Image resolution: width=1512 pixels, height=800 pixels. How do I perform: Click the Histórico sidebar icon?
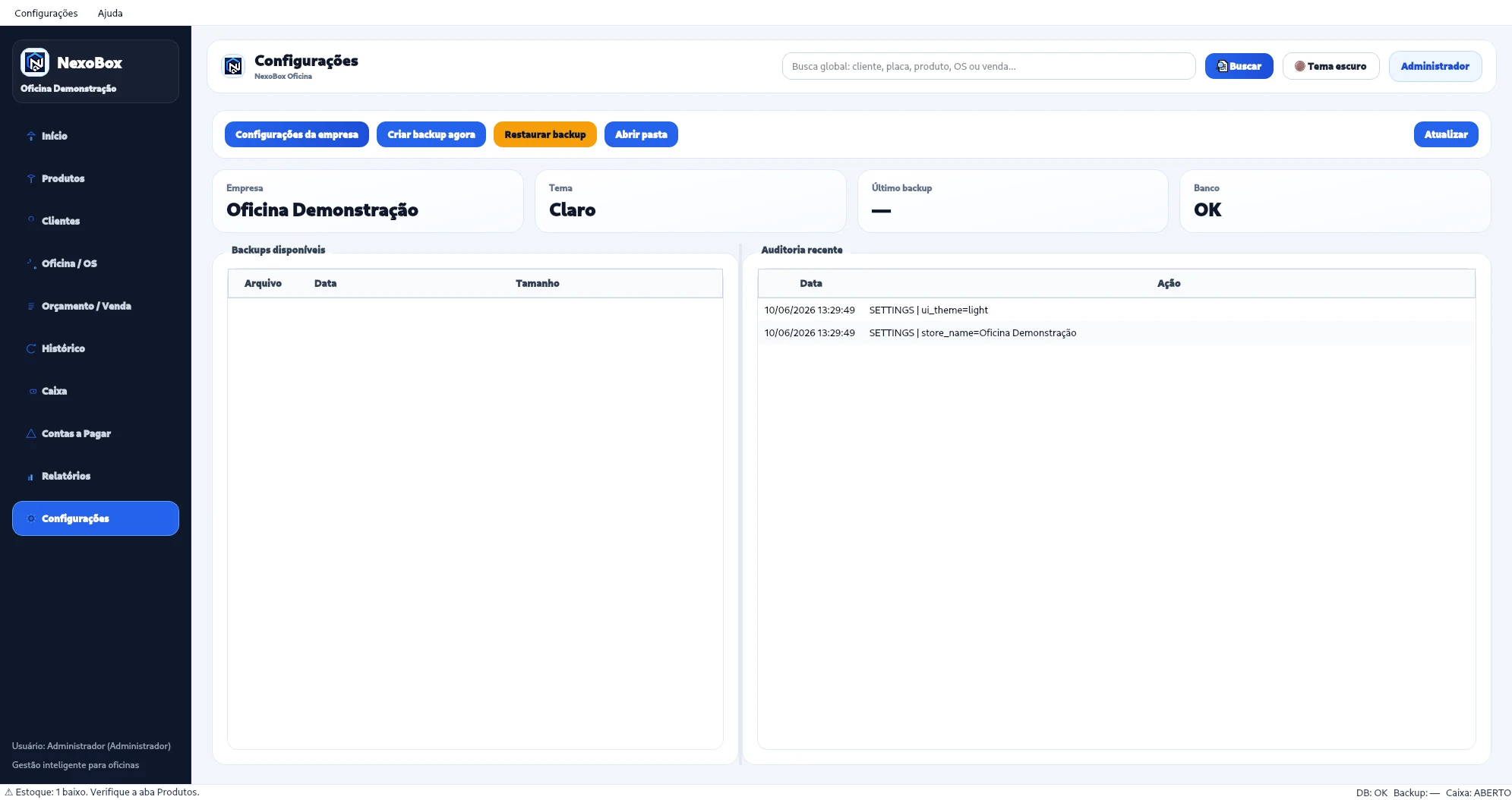click(31, 348)
